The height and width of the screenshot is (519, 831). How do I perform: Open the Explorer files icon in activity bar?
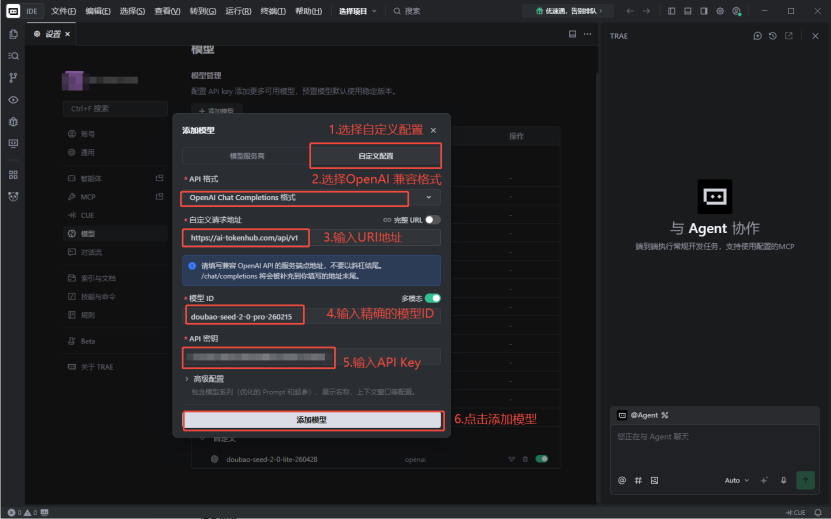pyautogui.click(x=13, y=34)
